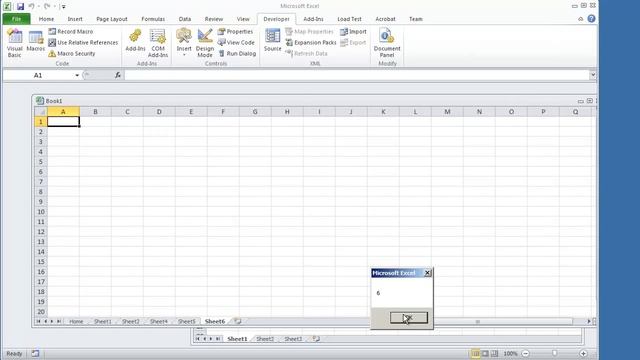Open the Document Panel
This screenshot has height=360, width=640.
point(387,43)
